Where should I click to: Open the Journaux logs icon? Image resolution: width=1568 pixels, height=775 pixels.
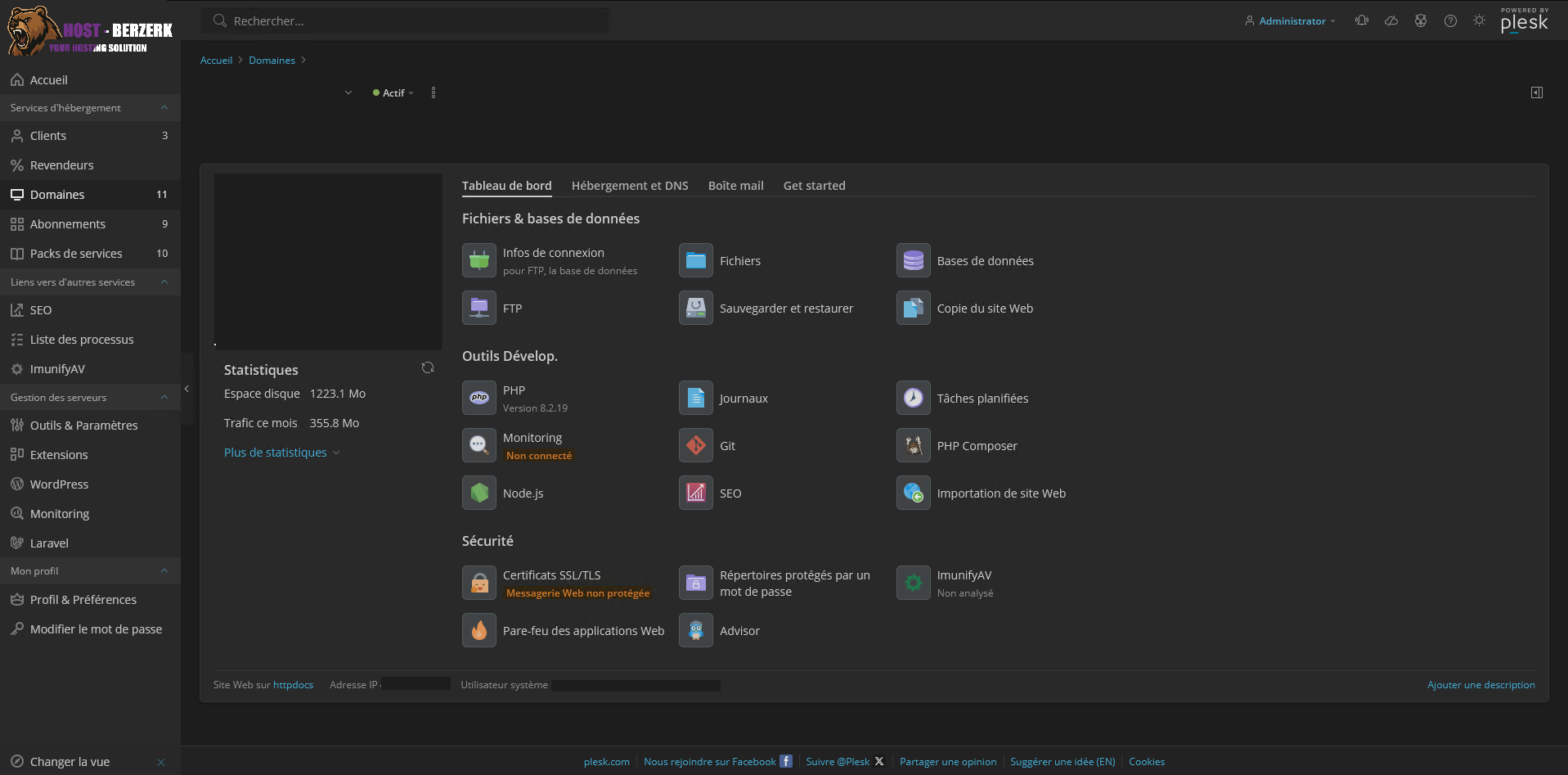696,399
